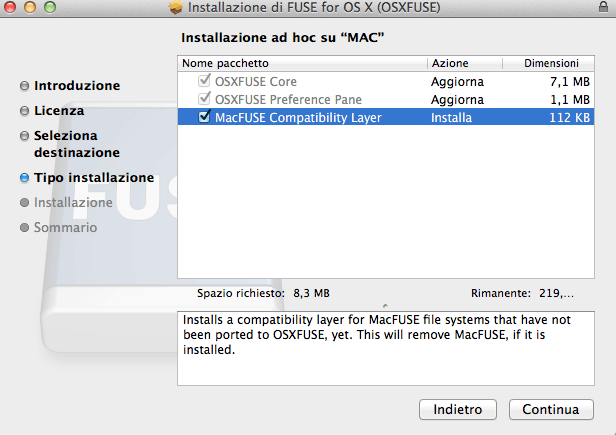Click the blue Tipo installazione step bullet
The height and width of the screenshot is (435, 616).
[x=24, y=178]
